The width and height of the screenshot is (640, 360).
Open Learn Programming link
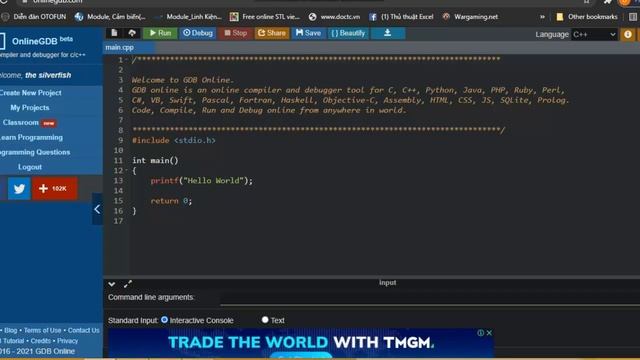pyautogui.click(x=31, y=138)
